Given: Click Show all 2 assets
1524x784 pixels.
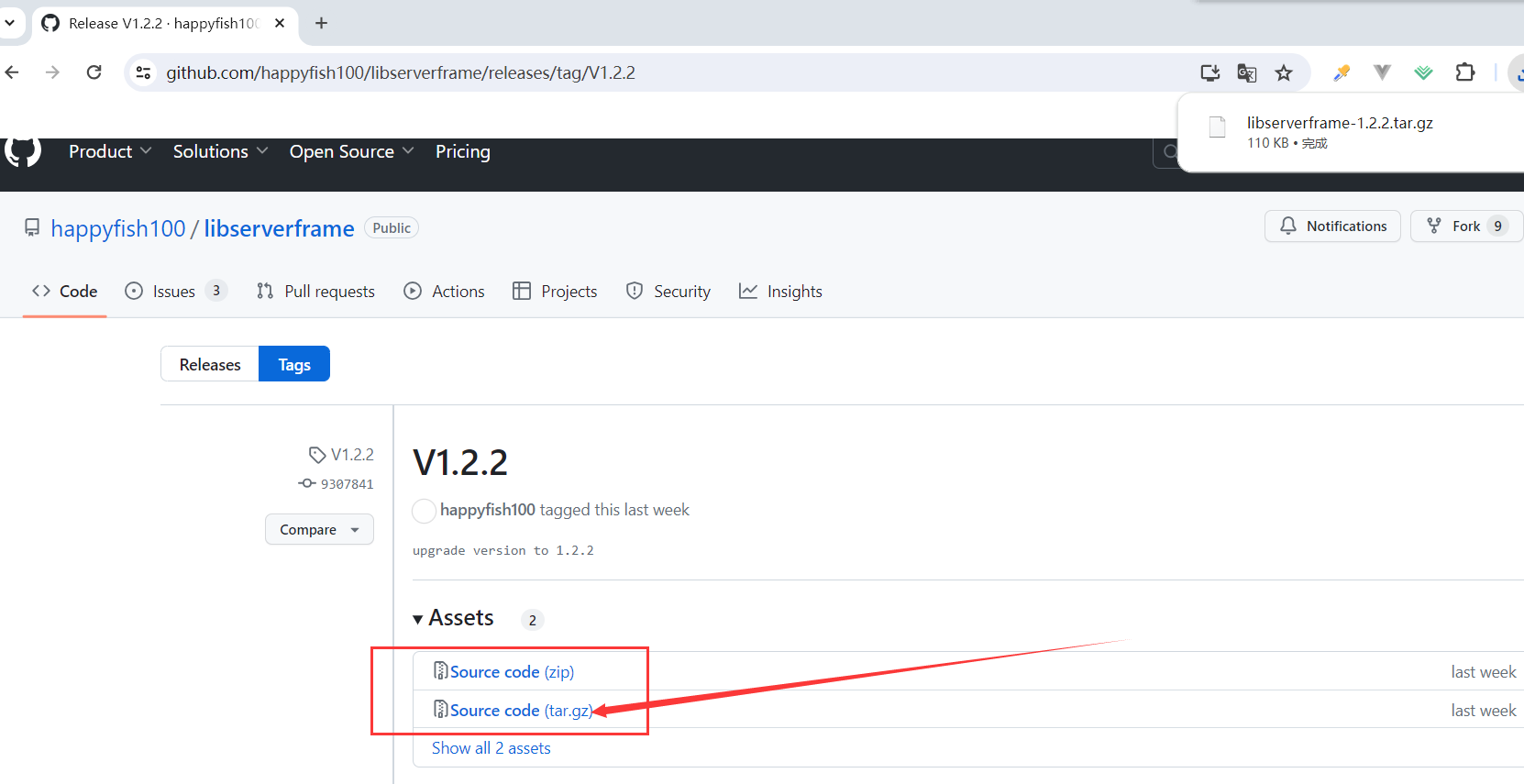Looking at the screenshot, I should tap(491, 748).
